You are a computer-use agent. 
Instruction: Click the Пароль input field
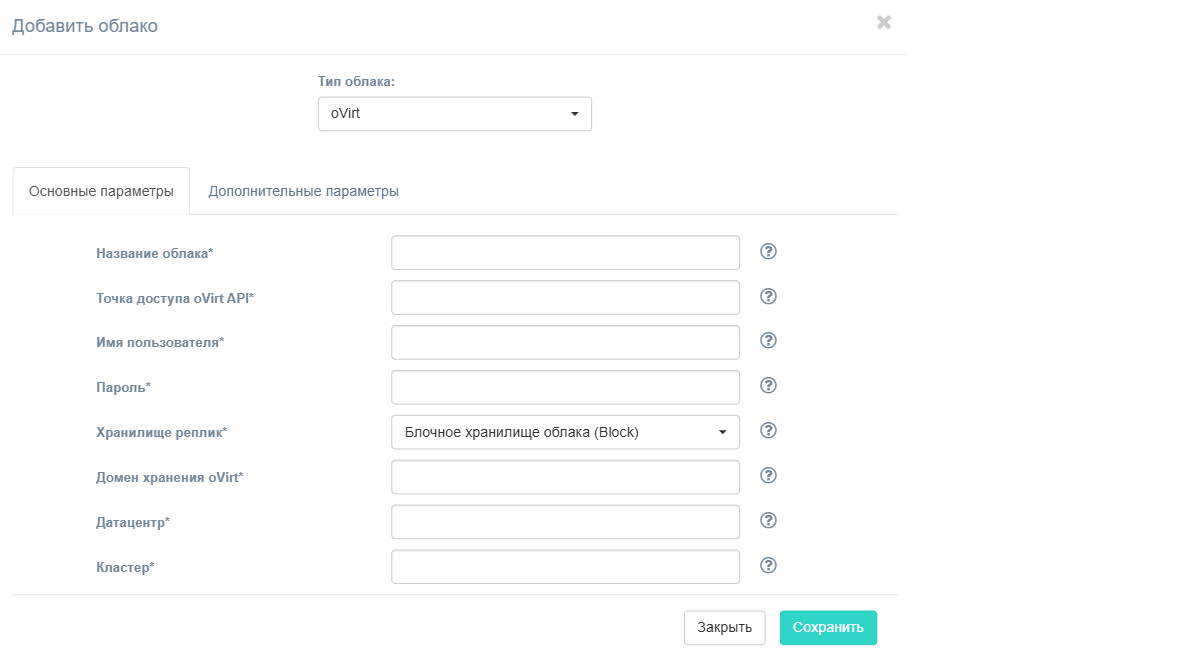click(565, 388)
